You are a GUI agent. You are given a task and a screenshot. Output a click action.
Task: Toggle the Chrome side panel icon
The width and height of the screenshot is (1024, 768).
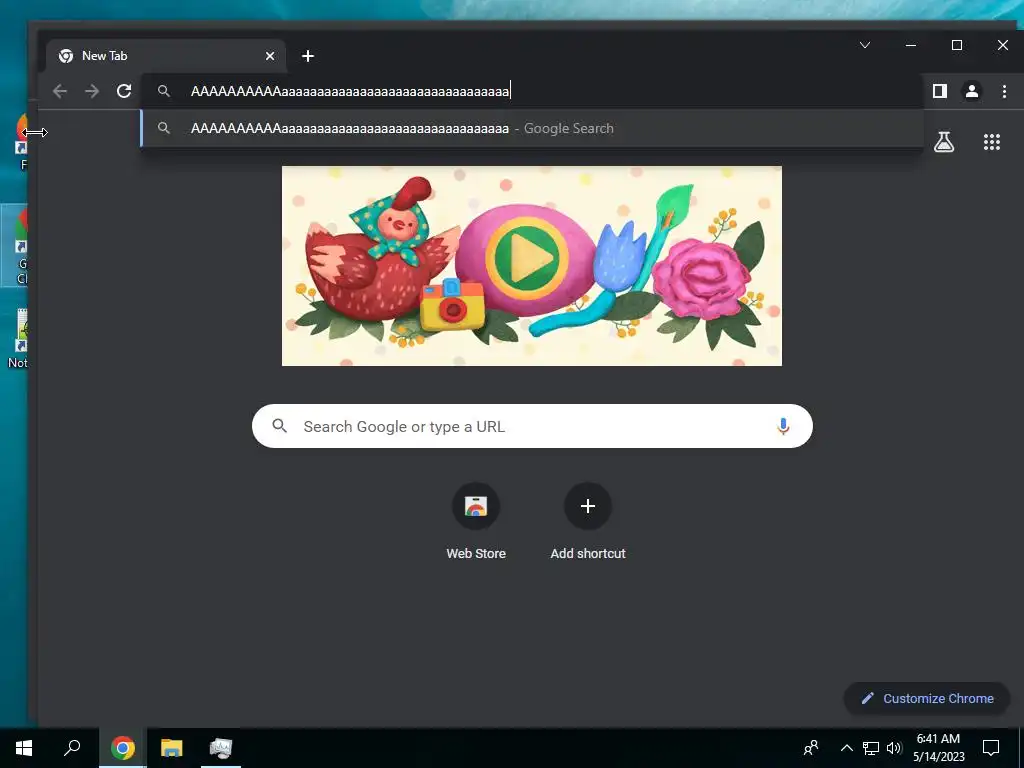[940, 91]
